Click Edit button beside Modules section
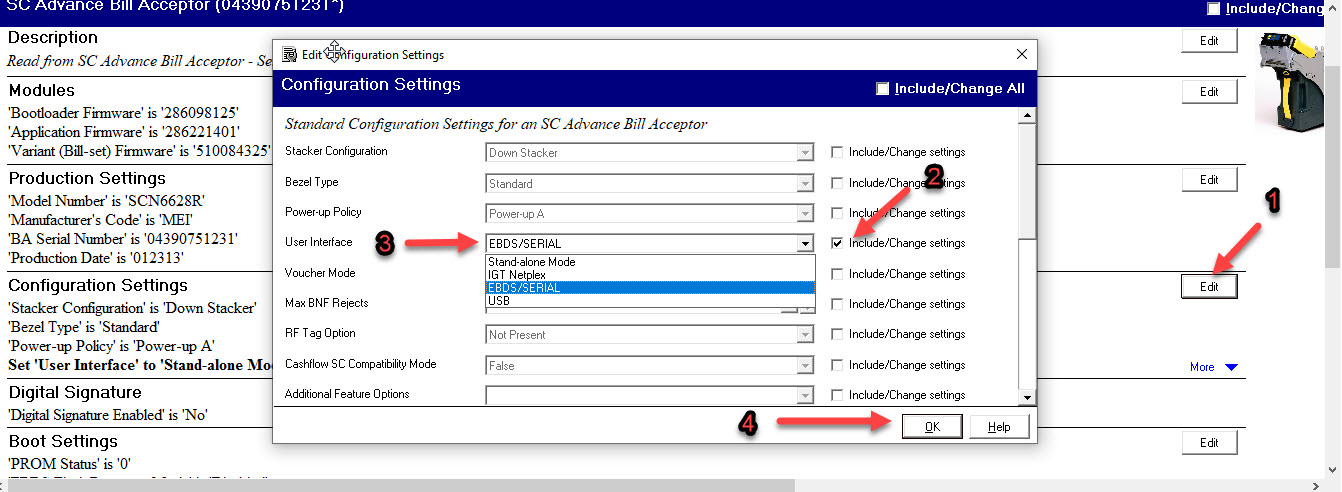This screenshot has height=492, width=1342. (1209, 92)
